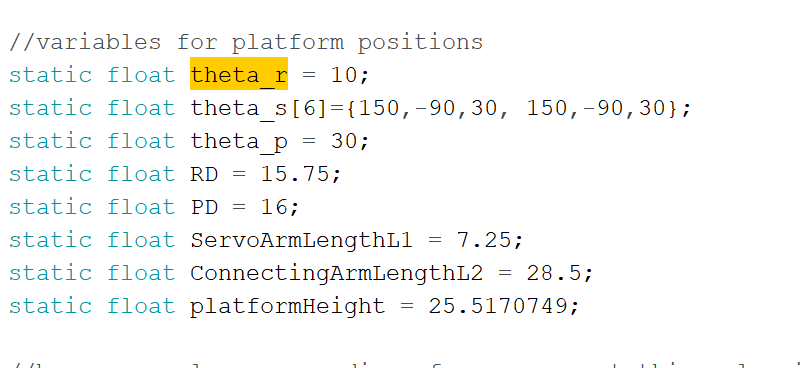Place cursor on the theta_p value 30
Screen dimensions: 809x368
pos(344,141)
